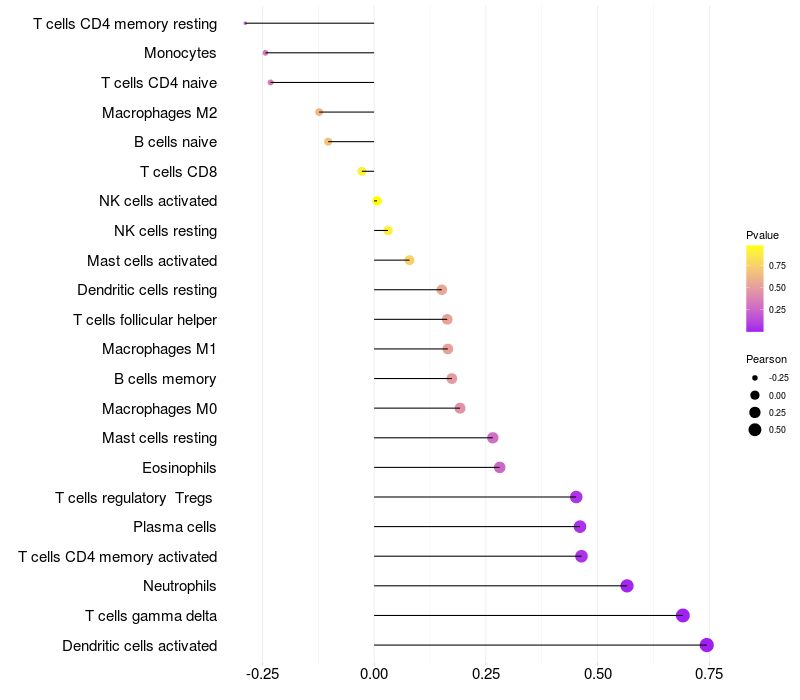The width and height of the screenshot is (800, 700).
Task: Select the Mast cells activated dot
Action: point(409,260)
